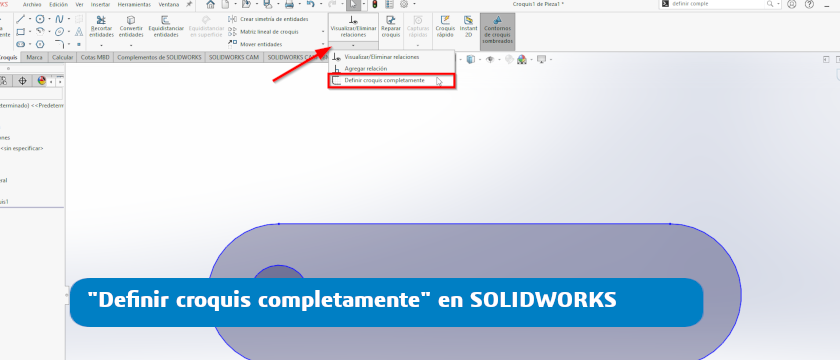
Task: Click Recortar entidades tool
Action: coord(101,27)
